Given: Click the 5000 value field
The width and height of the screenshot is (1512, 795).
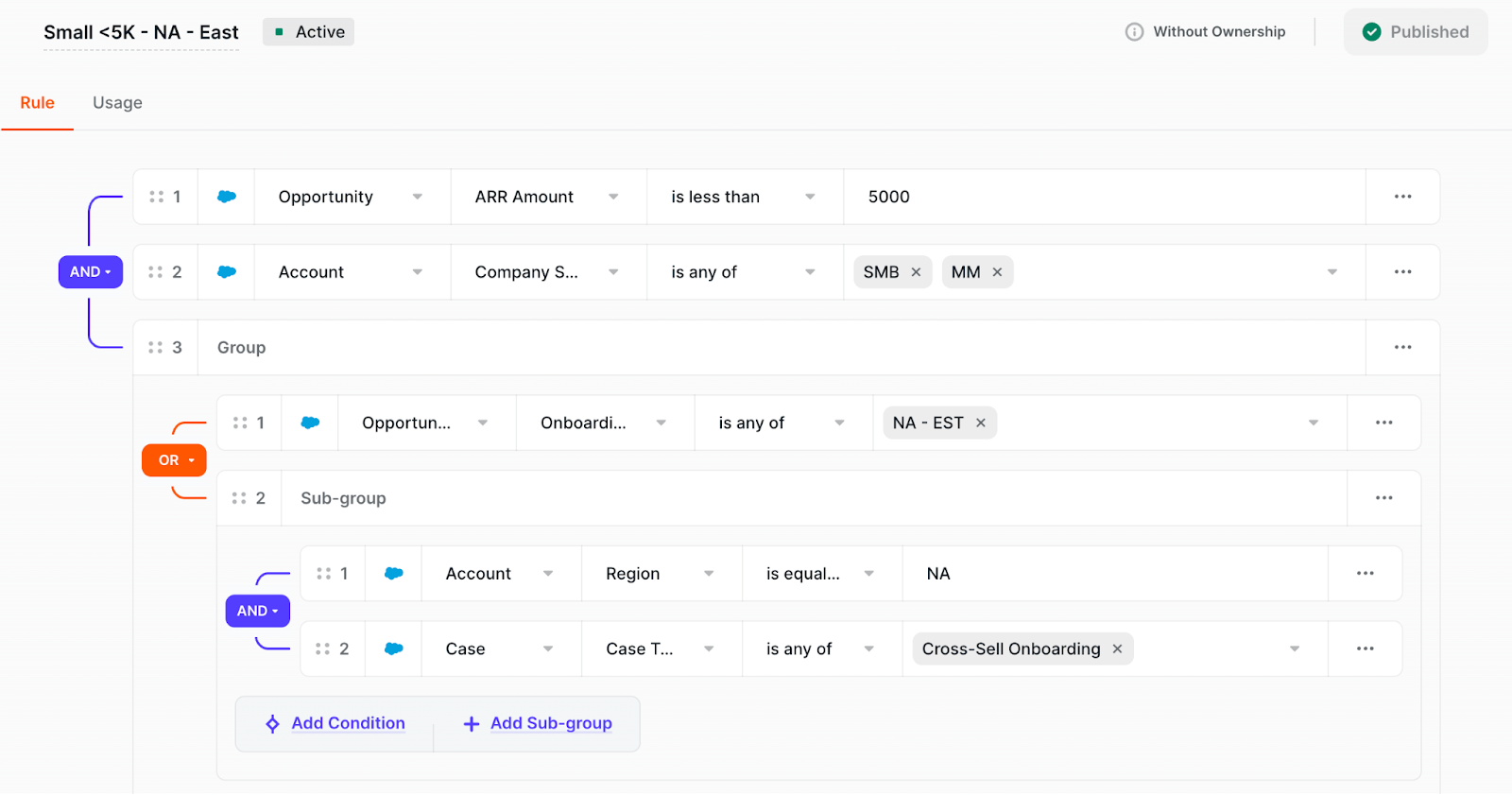Looking at the screenshot, I should click(1104, 197).
